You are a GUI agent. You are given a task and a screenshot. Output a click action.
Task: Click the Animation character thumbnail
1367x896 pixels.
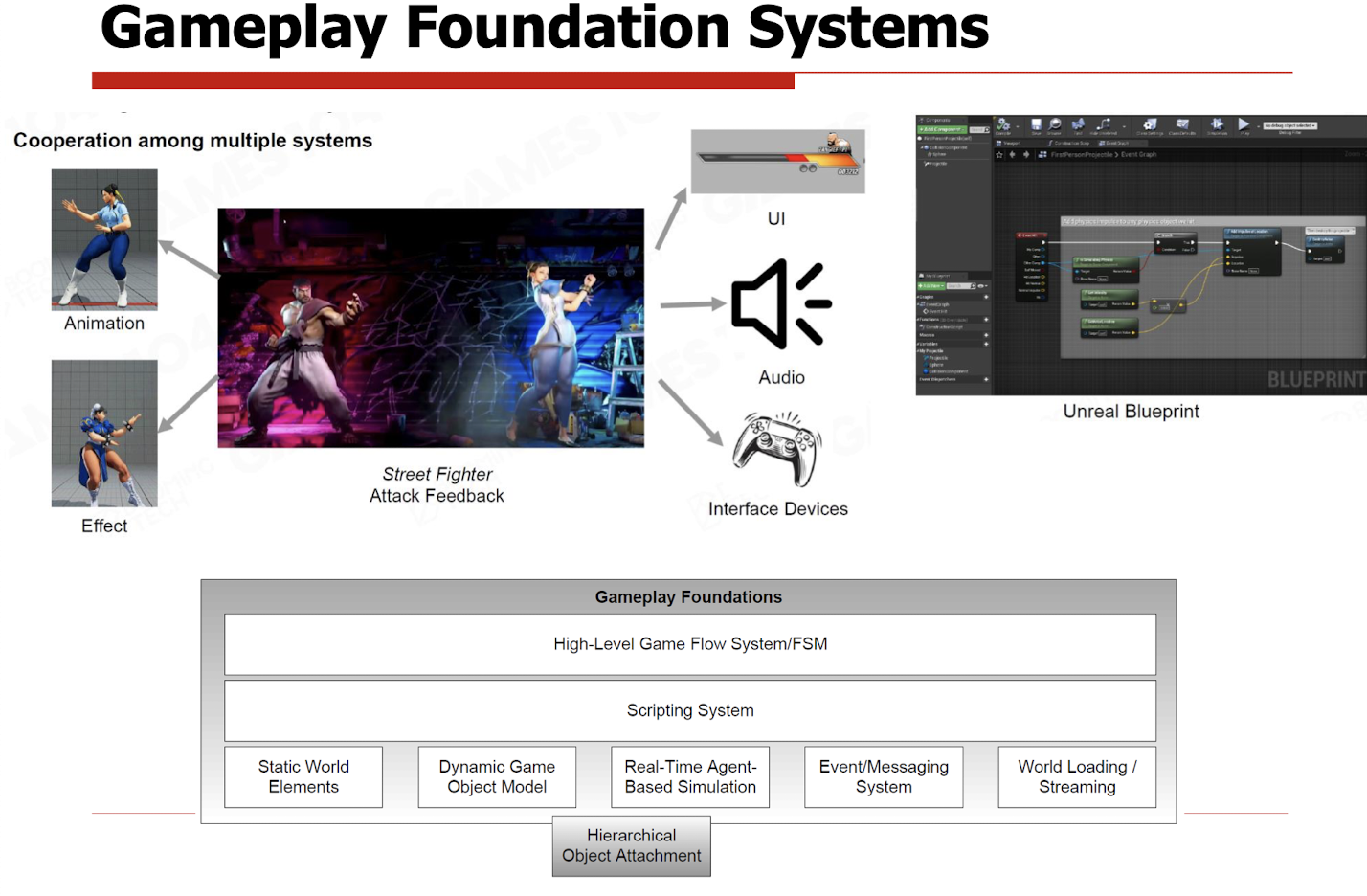click(x=104, y=239)
